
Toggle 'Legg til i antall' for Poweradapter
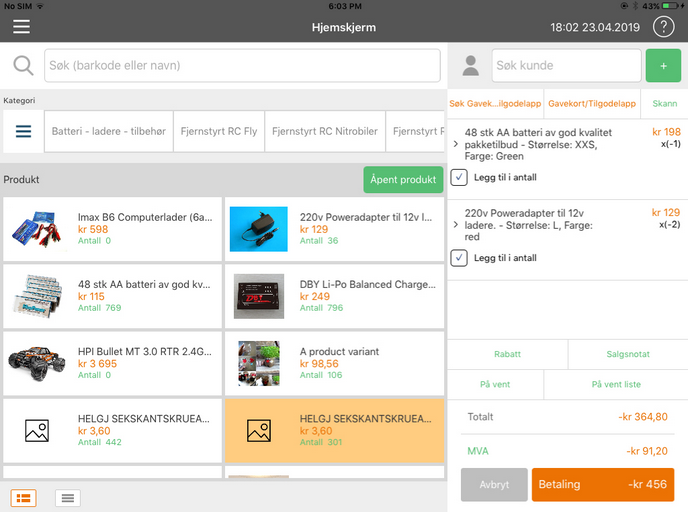tap(459, 258)
